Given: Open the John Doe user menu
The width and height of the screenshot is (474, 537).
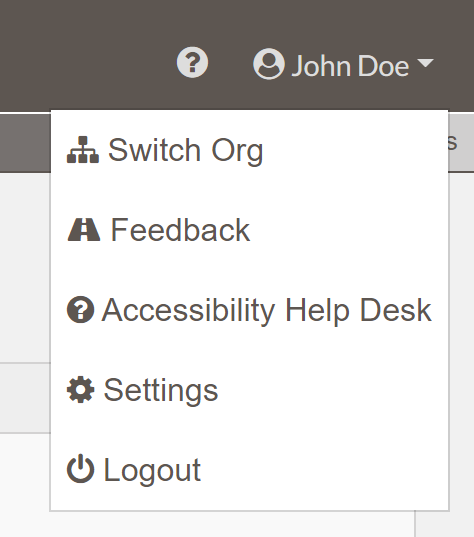Looking at the screenshot, I should 343,64.
